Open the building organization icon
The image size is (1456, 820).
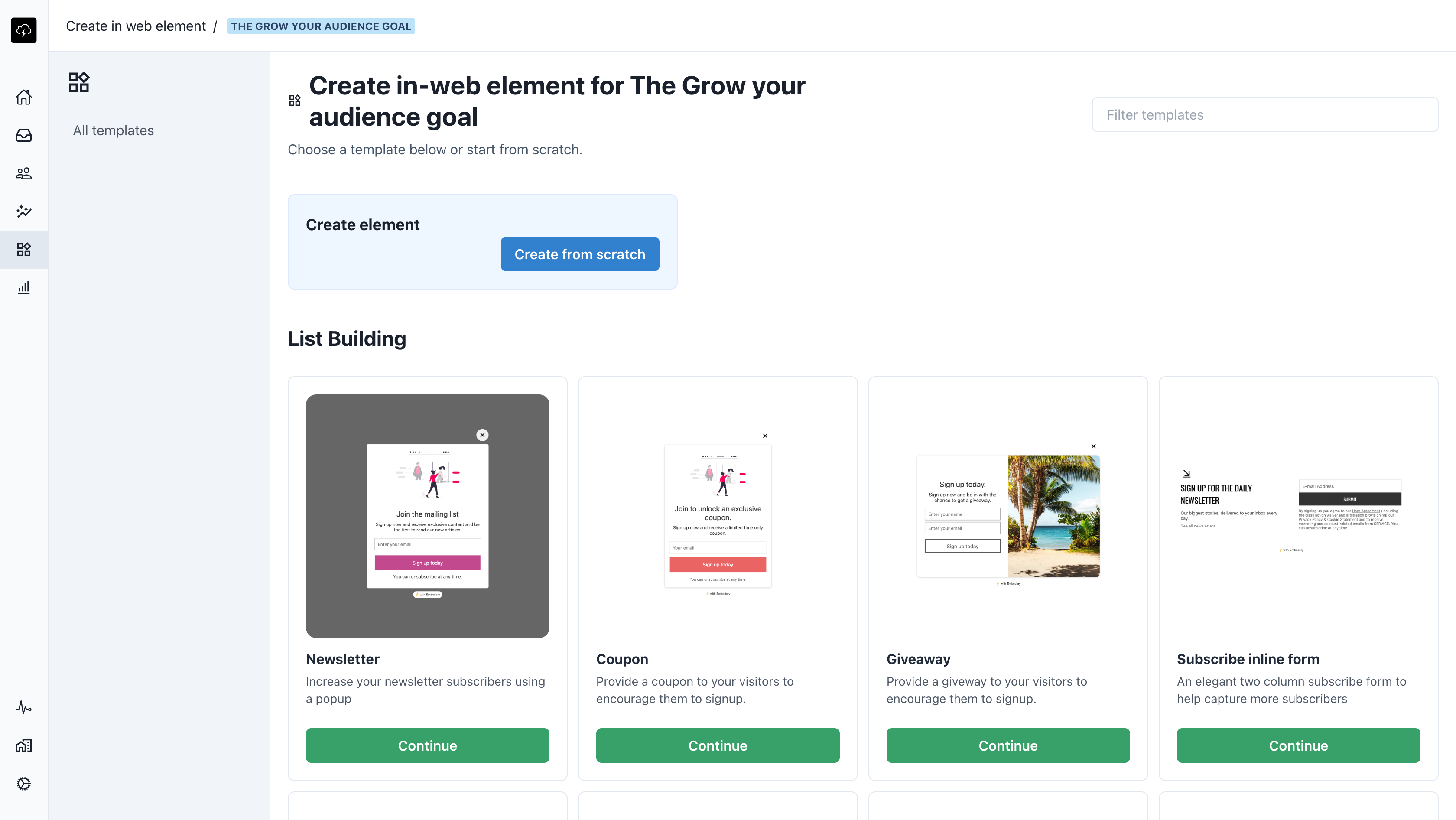pos(24,745)
